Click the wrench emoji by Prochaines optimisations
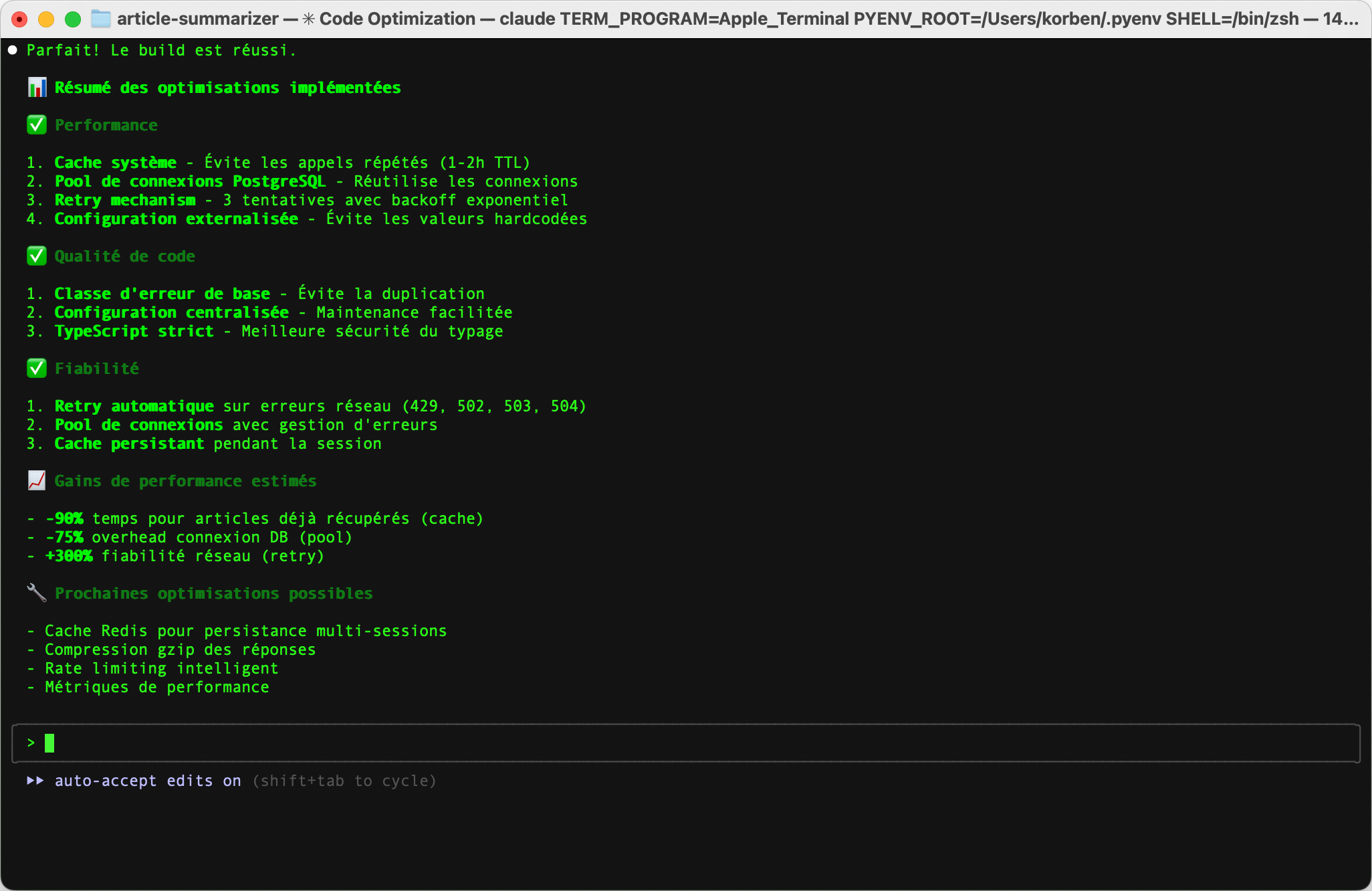 37,593
